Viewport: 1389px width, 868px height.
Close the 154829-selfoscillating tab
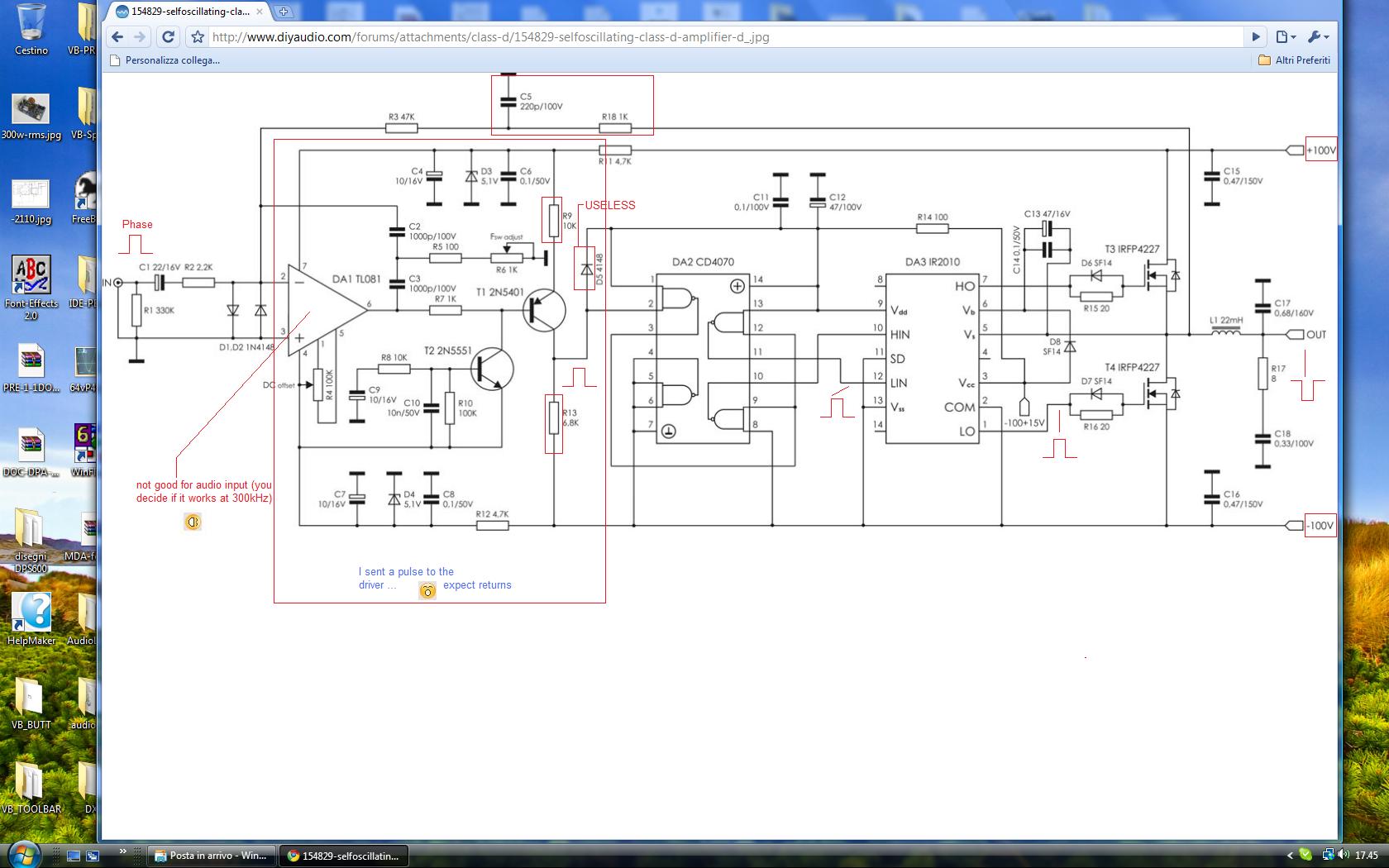[260, 12]
